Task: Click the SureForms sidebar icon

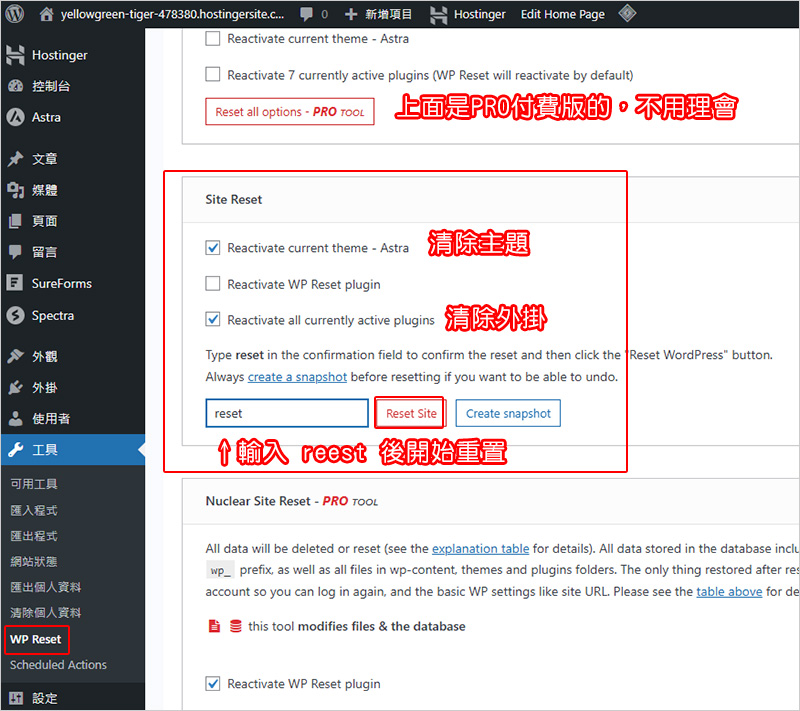Action: 15,284
